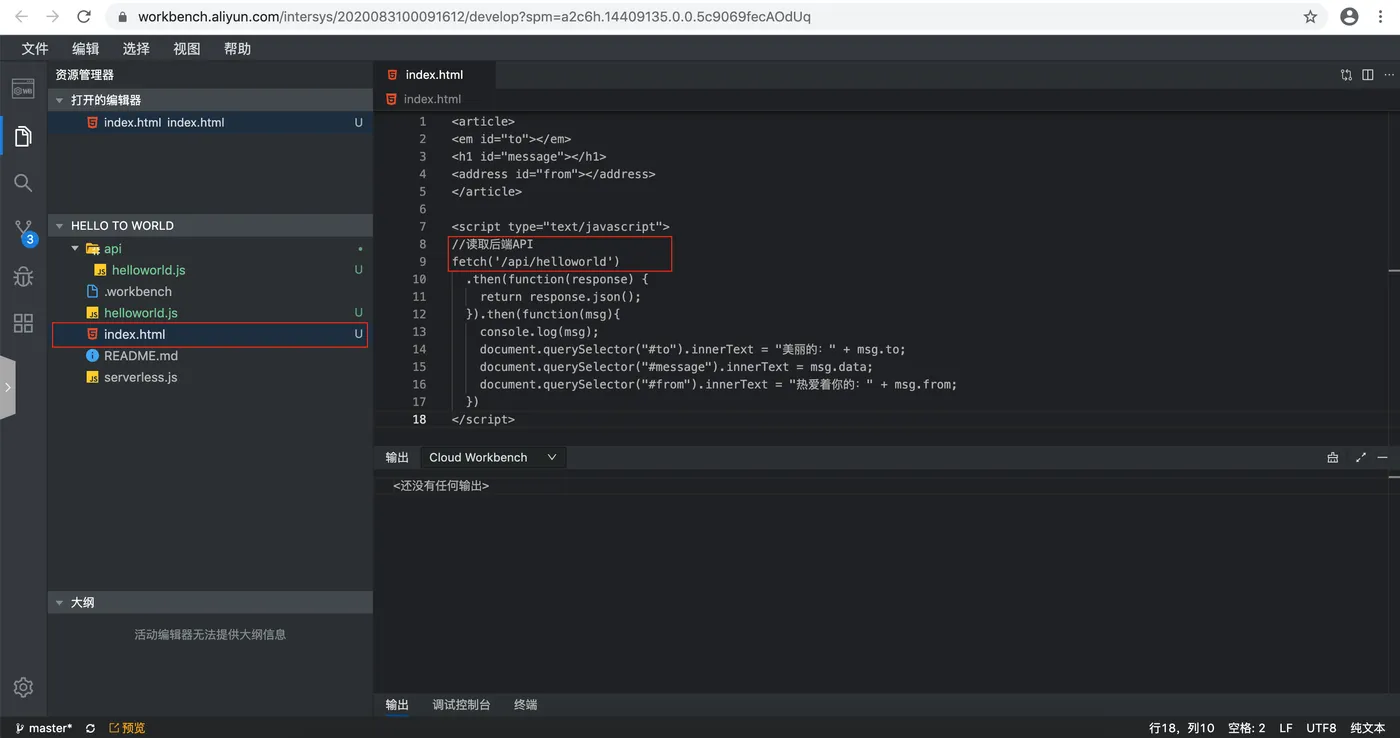
Task: Click the compare changes icon in editor toolbar
Action: click(x=1346, y=75)
